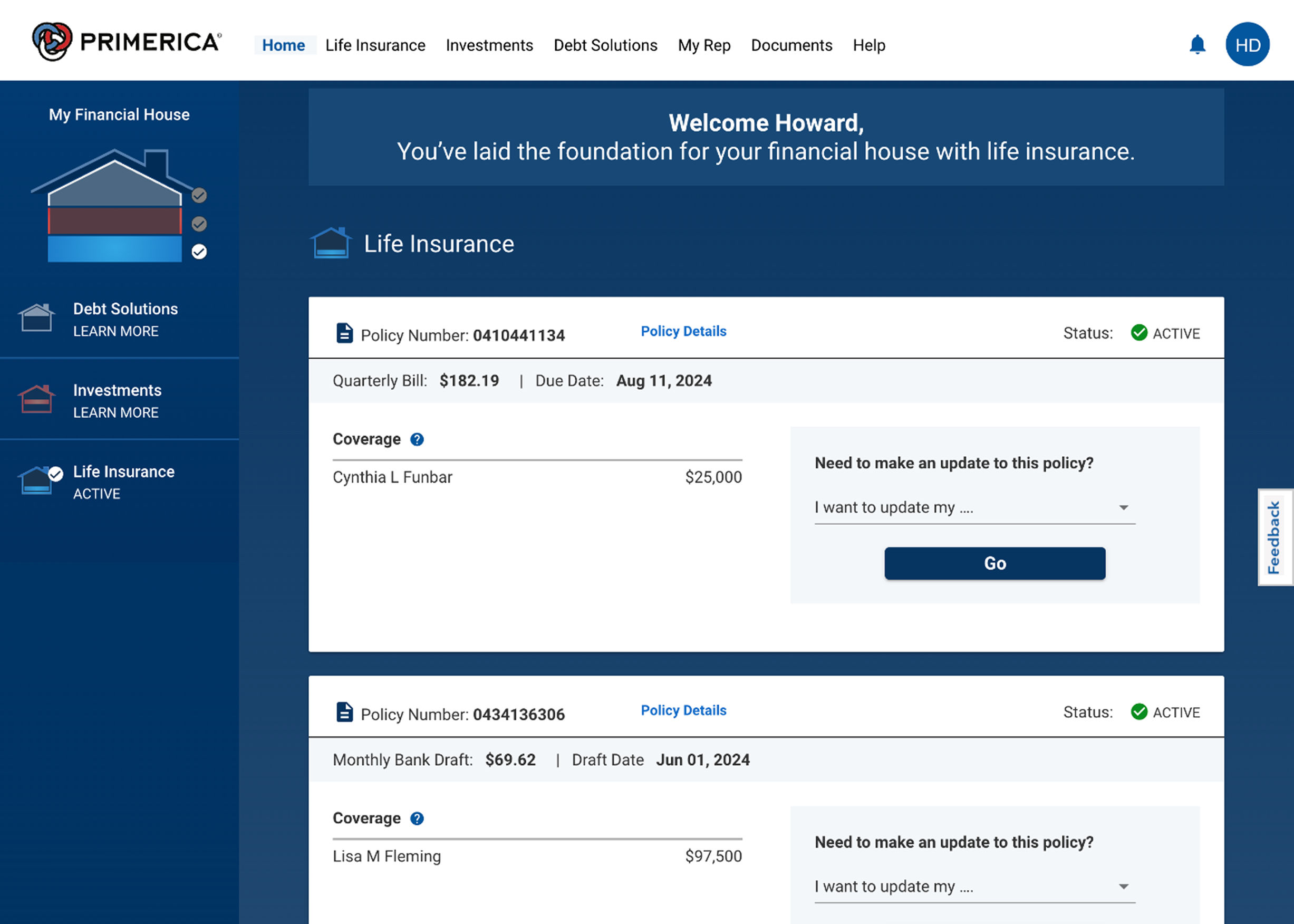
Task: Open the Life Insurance top menu
Action: pos(375,45)
